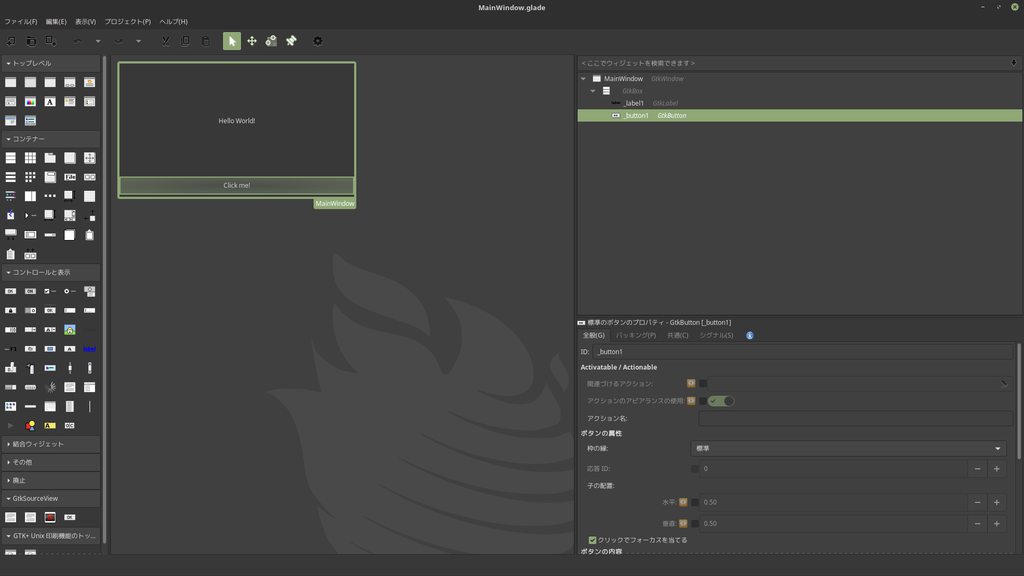
Task: Open the ファイル(F) menu
Action: 21,22
